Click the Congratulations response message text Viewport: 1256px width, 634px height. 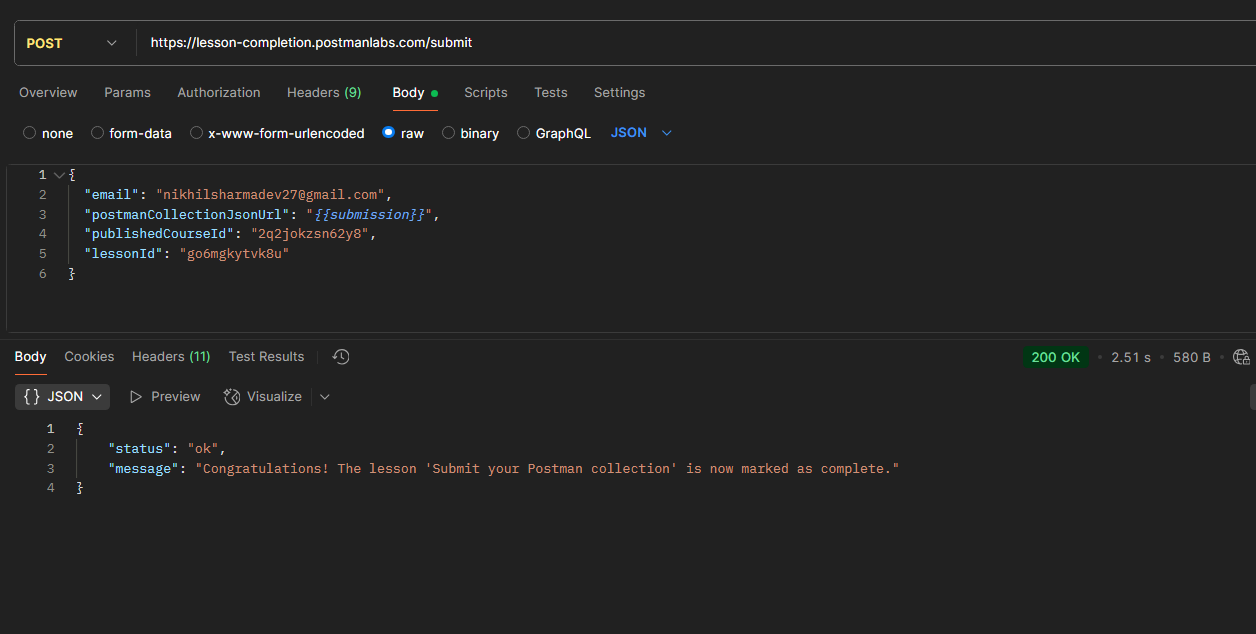click(x=547, y=468)
